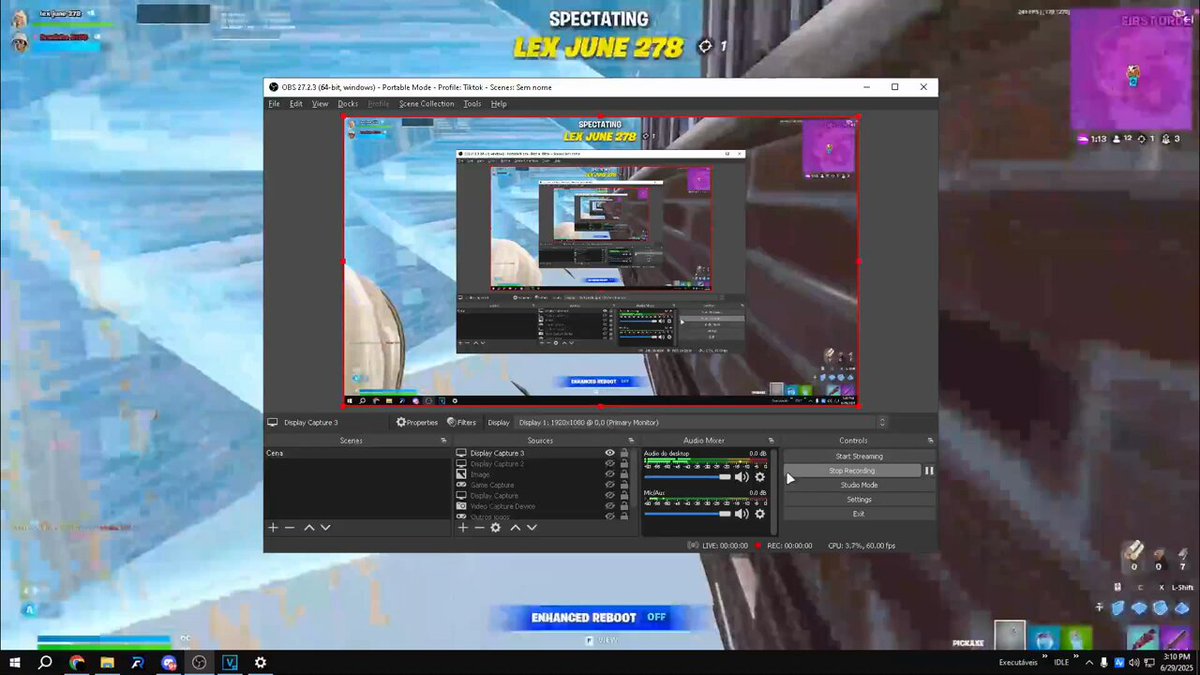Image resolution: width=1200 pixels, height=675 pixels.
Task: Open Google Chrome from the taskbar
Action: tap(76, 662)
